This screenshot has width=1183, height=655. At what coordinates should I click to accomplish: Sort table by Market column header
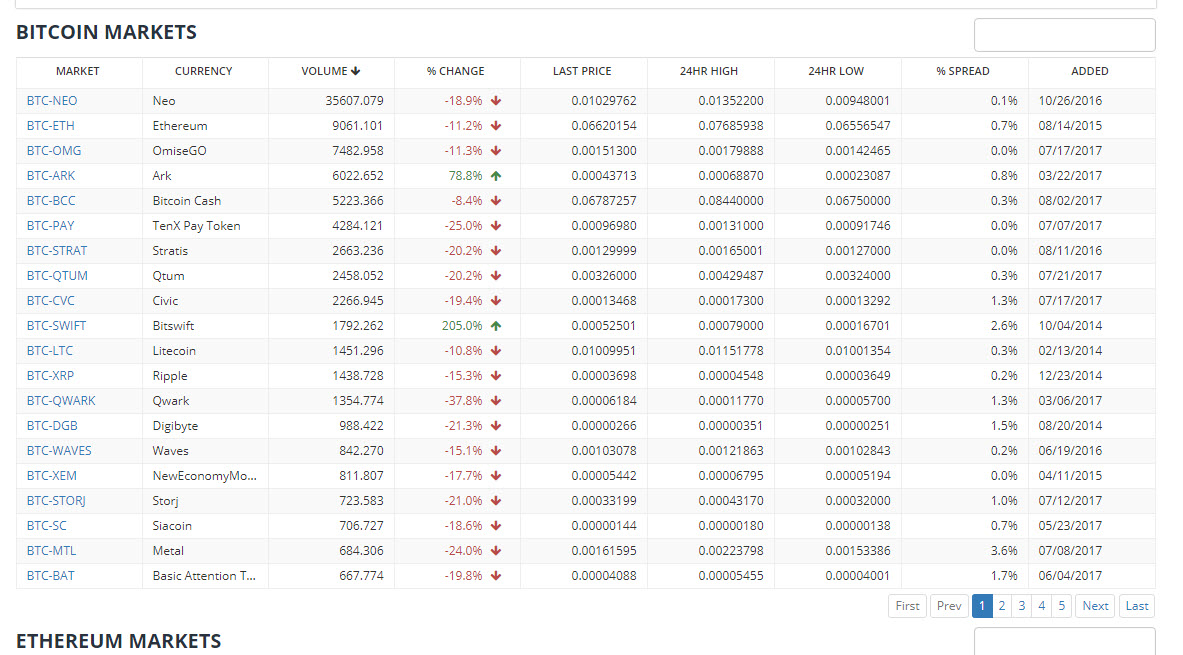(x=78, y=71)
